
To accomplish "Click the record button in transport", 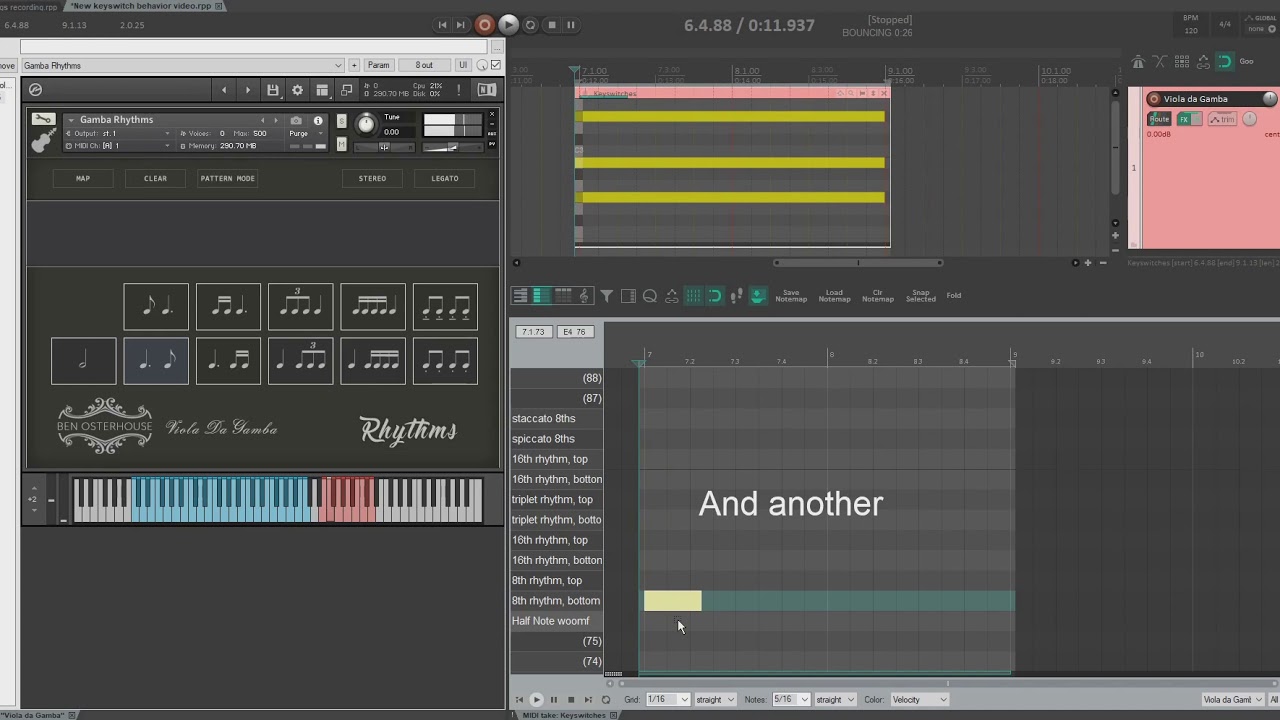I will (485, 25).
